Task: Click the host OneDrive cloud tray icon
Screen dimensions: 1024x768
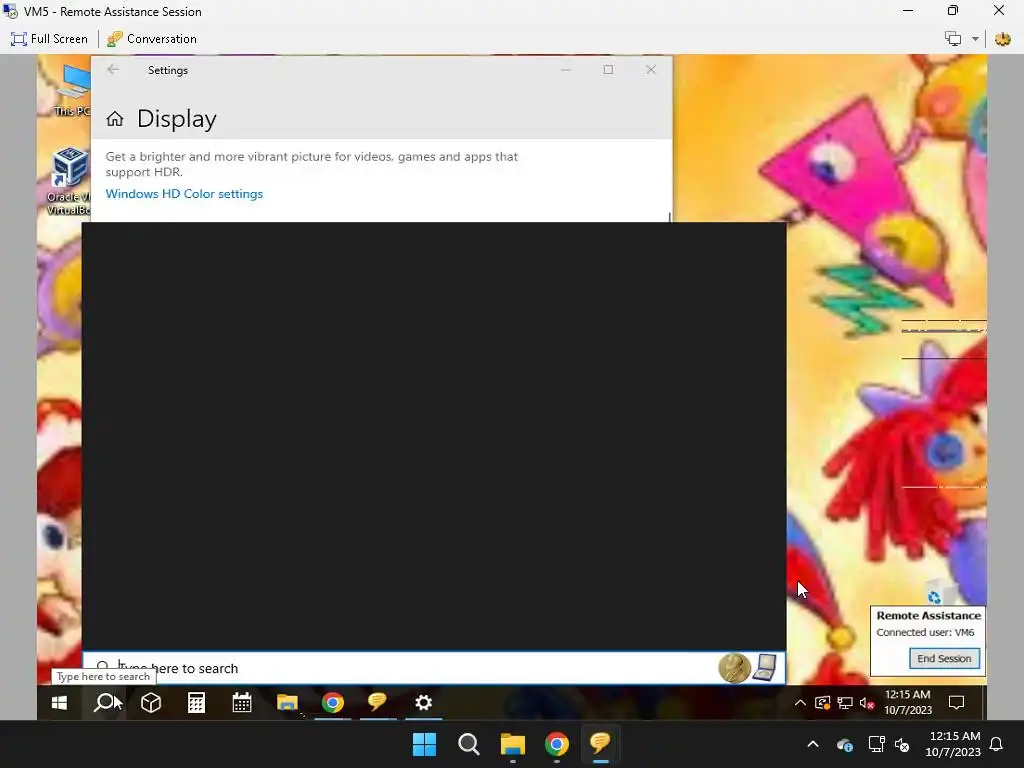Action: (x=844, y=744)
